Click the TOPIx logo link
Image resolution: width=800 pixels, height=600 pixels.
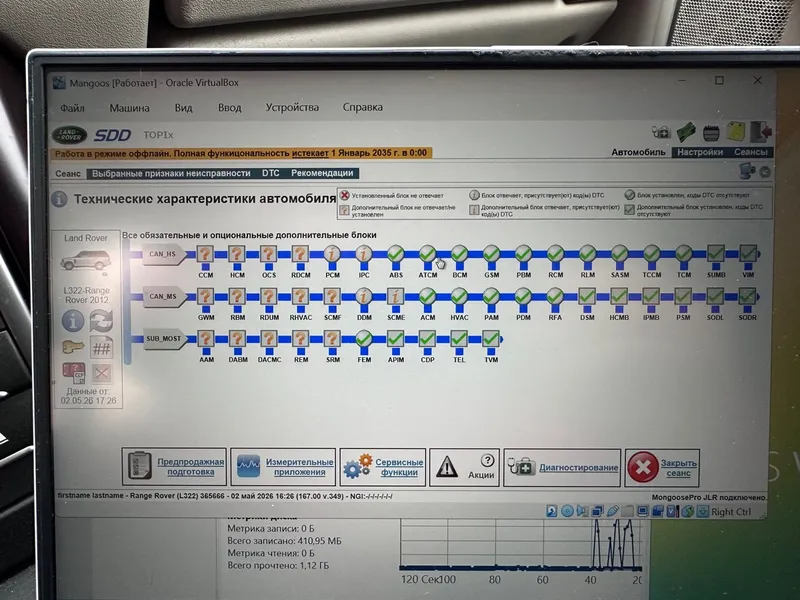158,135
